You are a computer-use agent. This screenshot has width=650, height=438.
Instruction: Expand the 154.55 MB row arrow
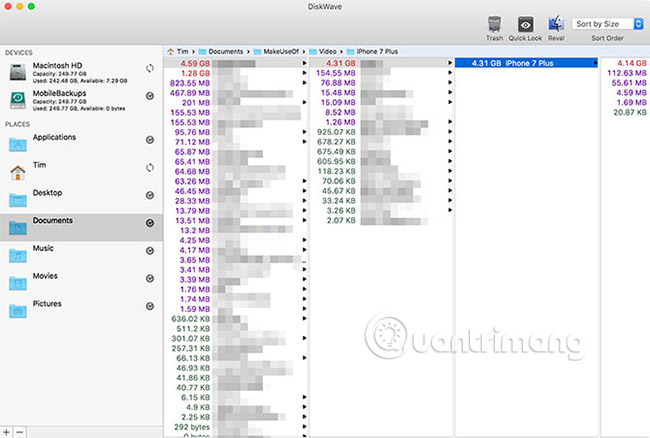click(x=450, y=73)
